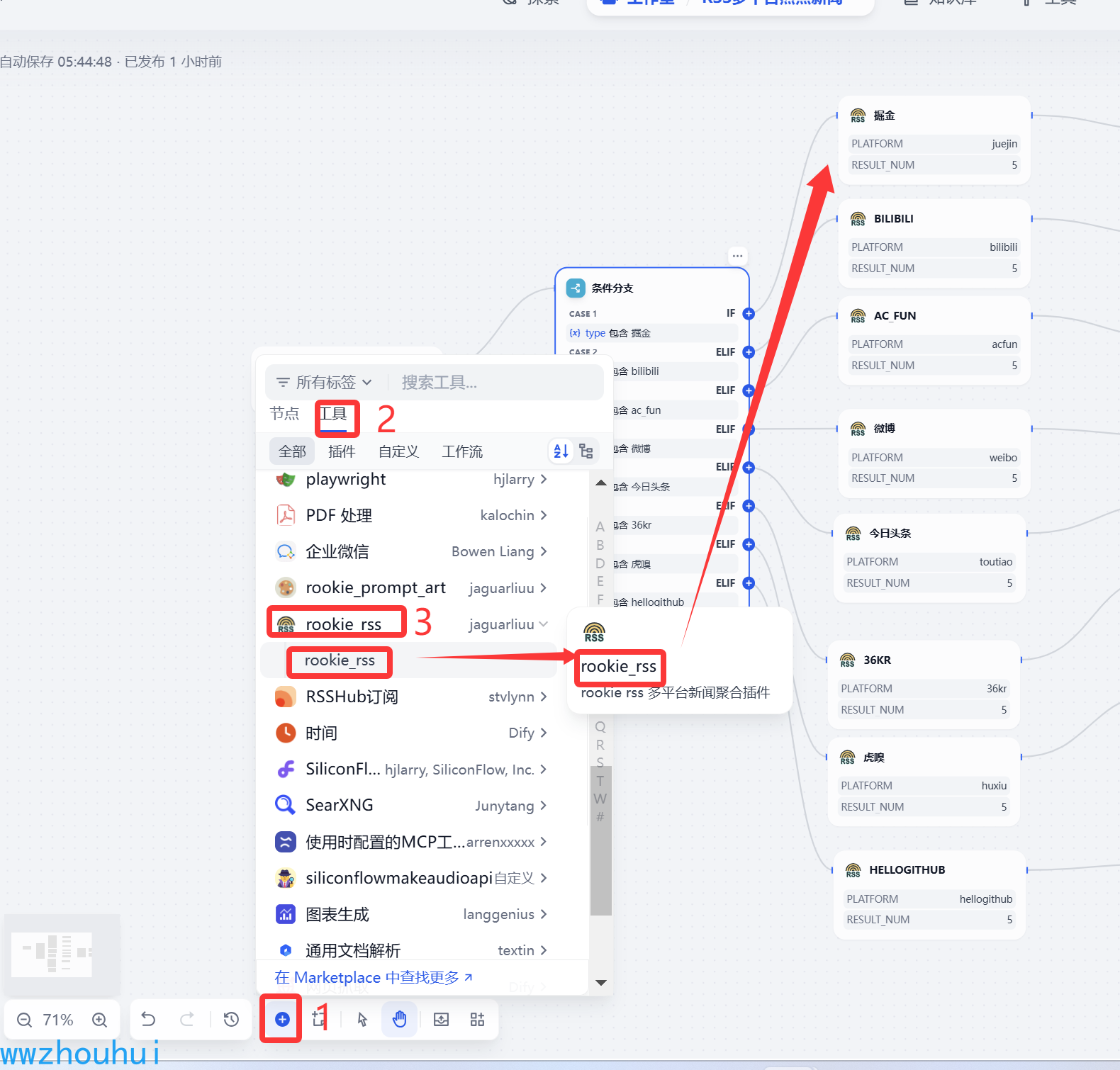Click the rookie_prompt_art icon
The width and height of the screenshot is (1120, 1070).
[286, 587]
